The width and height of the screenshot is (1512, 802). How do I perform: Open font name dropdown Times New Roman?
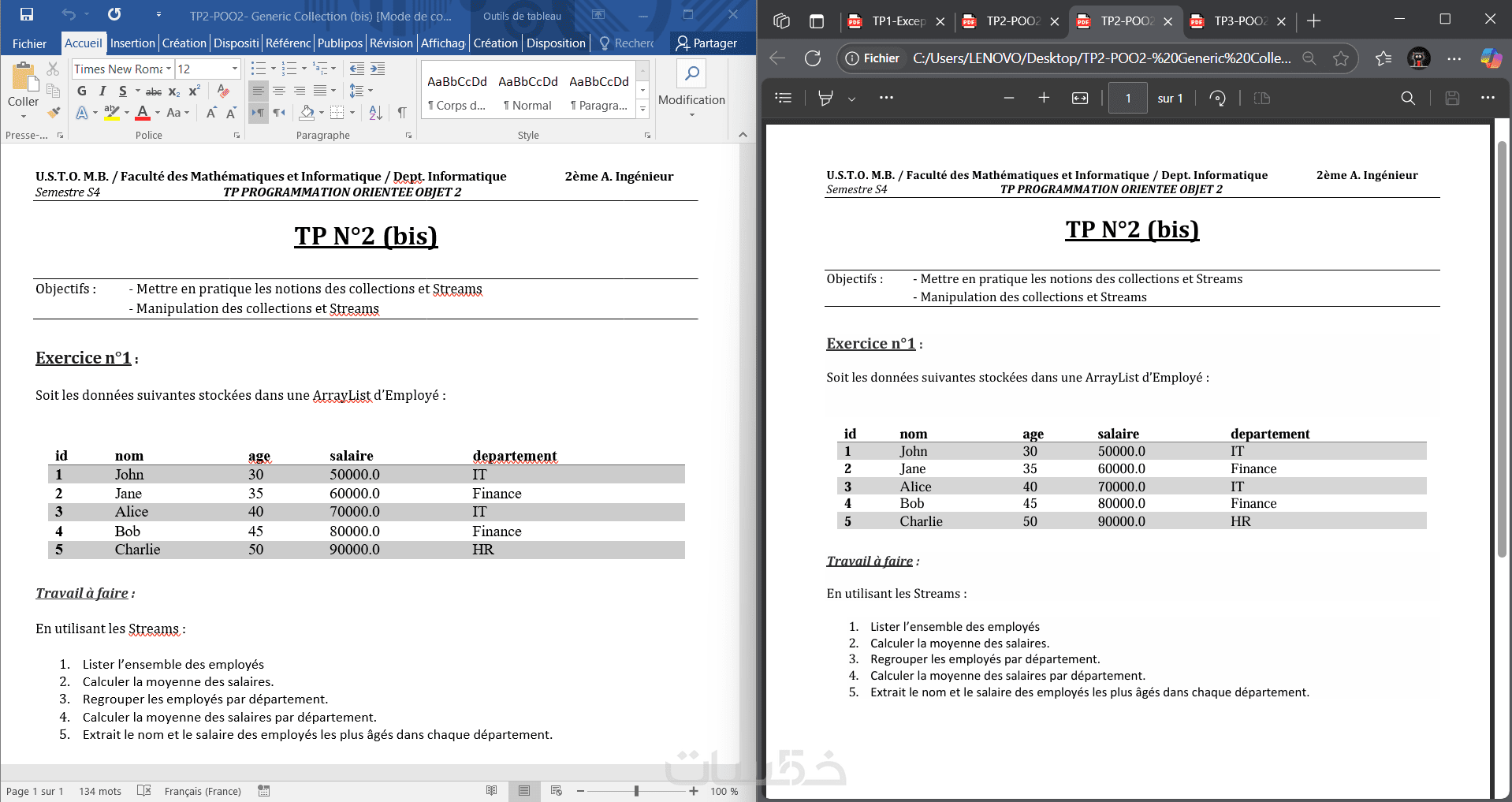123,69
